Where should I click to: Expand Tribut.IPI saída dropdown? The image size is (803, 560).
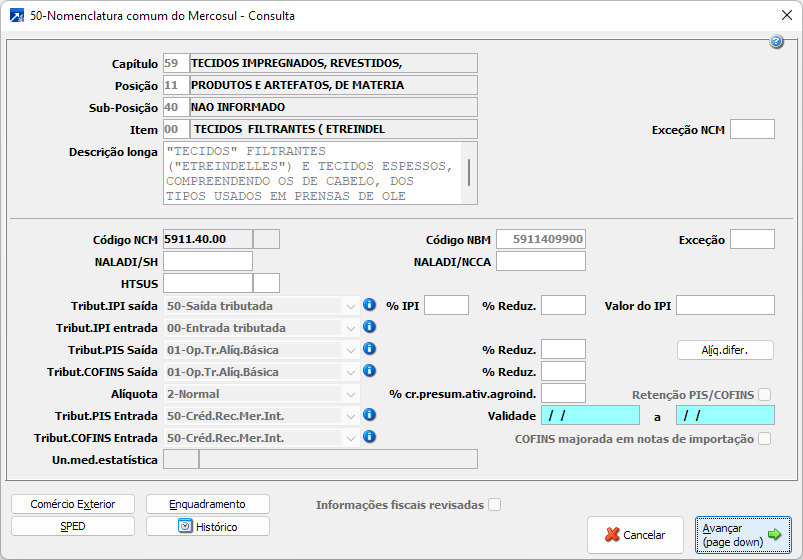pos(351,306)
